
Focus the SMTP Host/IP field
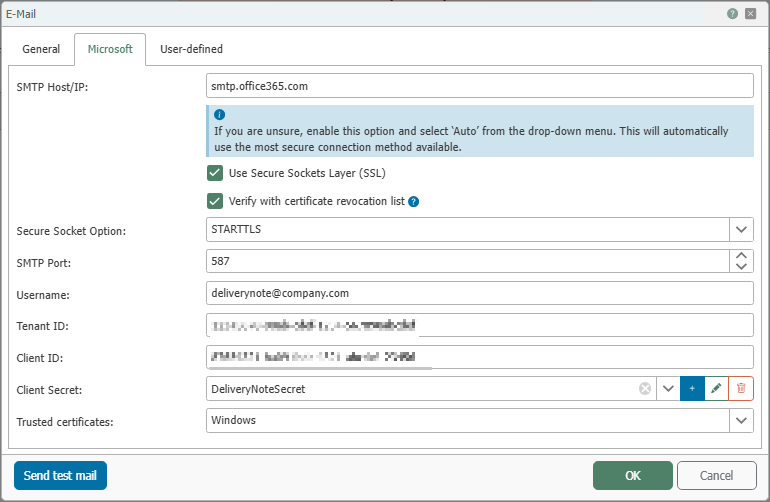pyautogui.click(x=480, y=86)
